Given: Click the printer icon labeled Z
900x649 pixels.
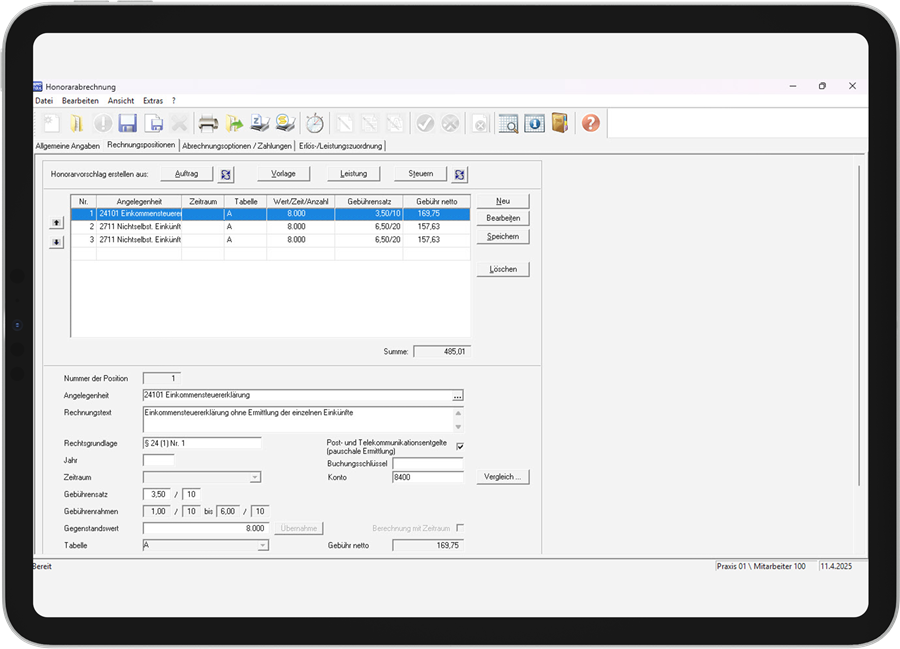Looking at the screenshot, I should 259,123.
